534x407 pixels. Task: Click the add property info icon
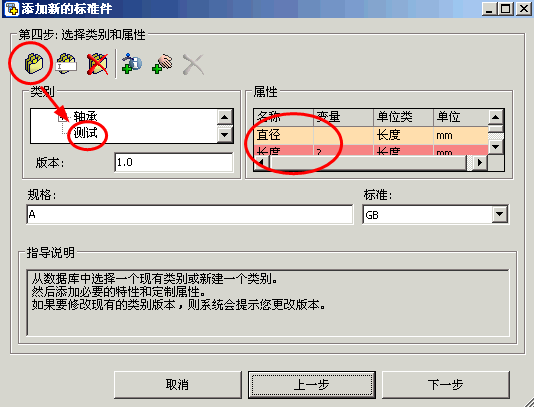point(132,64)
